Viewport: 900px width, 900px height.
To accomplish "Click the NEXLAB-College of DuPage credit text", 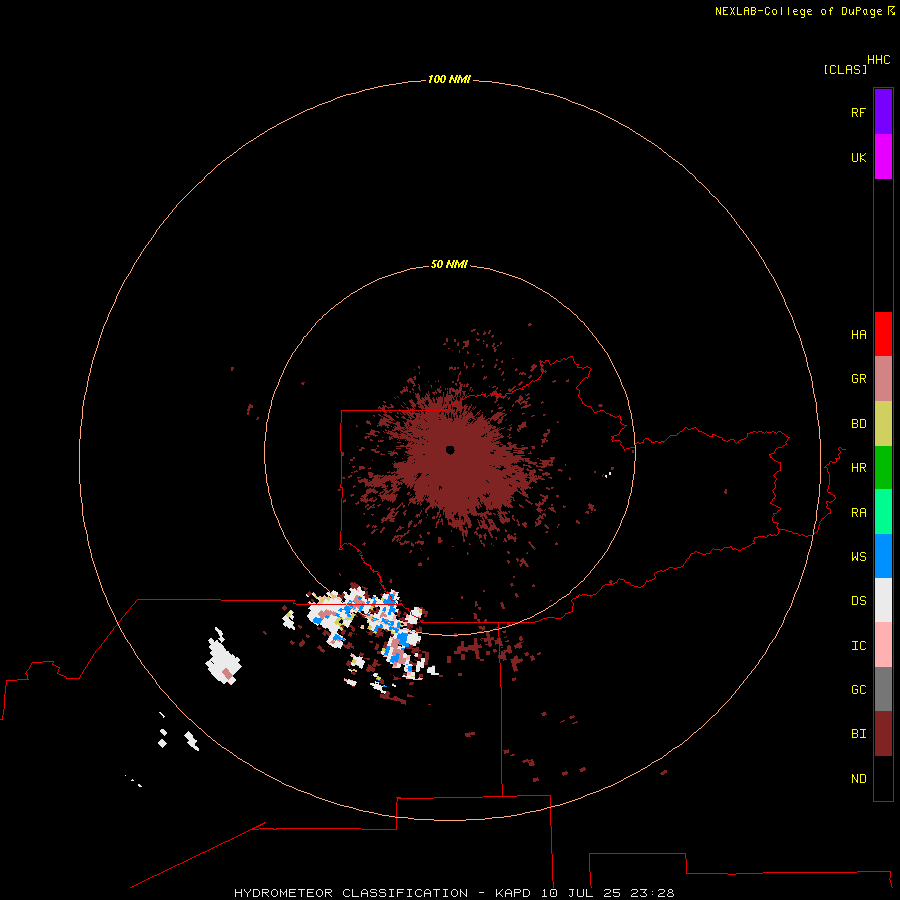I will click(x=798, y=11).
